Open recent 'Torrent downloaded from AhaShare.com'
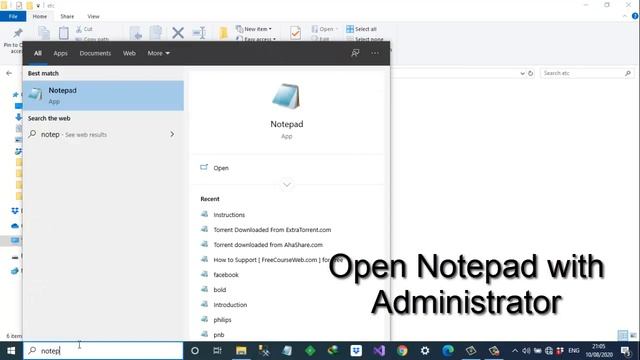Viewport: 640px width, 360px height. 268,245
